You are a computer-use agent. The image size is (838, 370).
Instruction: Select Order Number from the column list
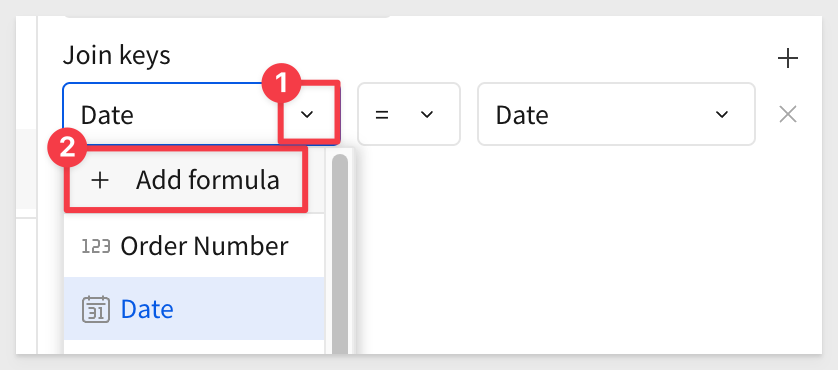194,246
